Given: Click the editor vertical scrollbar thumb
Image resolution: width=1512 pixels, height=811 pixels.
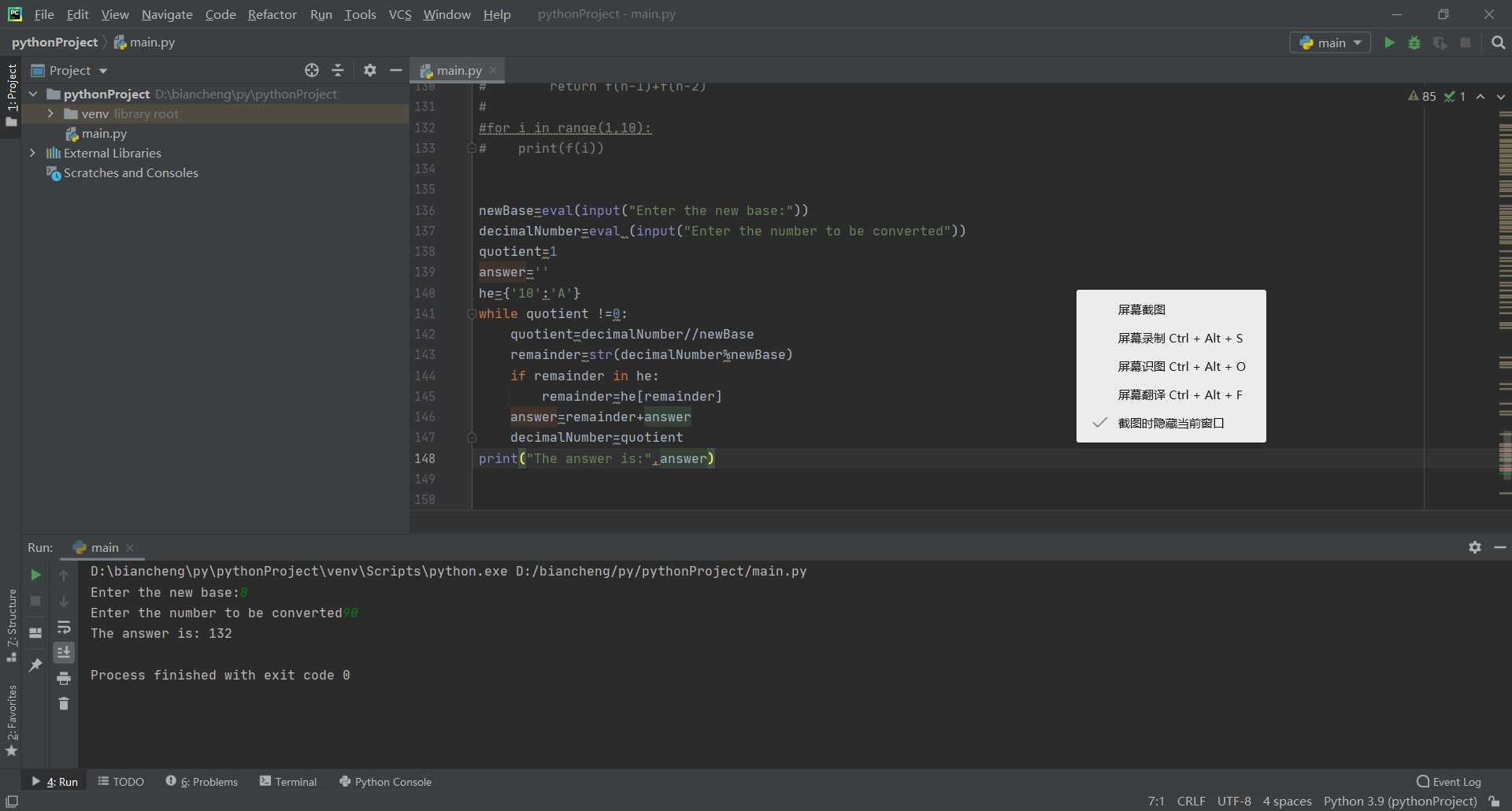Looking at the screenshot, I should click(x=1505, y=454).
